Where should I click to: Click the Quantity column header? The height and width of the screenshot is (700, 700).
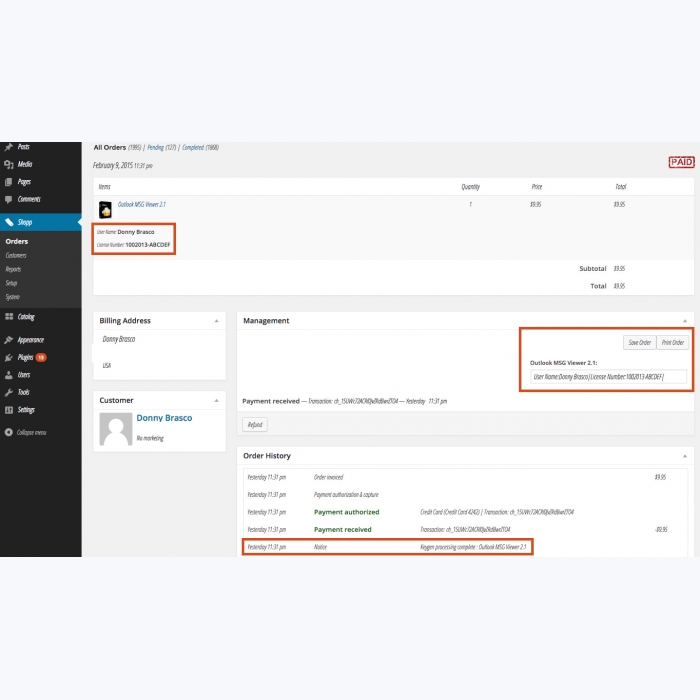tap(471, 187)
